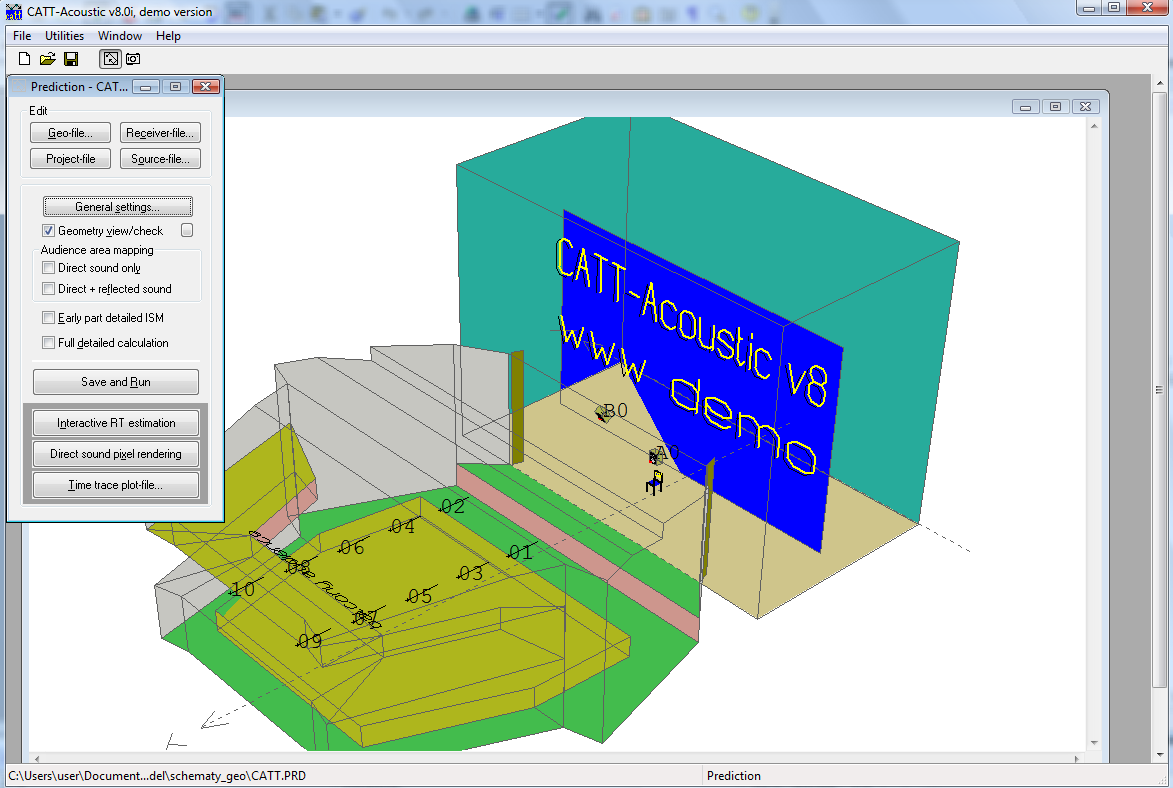The image size is (1173, 788).
Task: Open General settings dialog
Action: 117,207
